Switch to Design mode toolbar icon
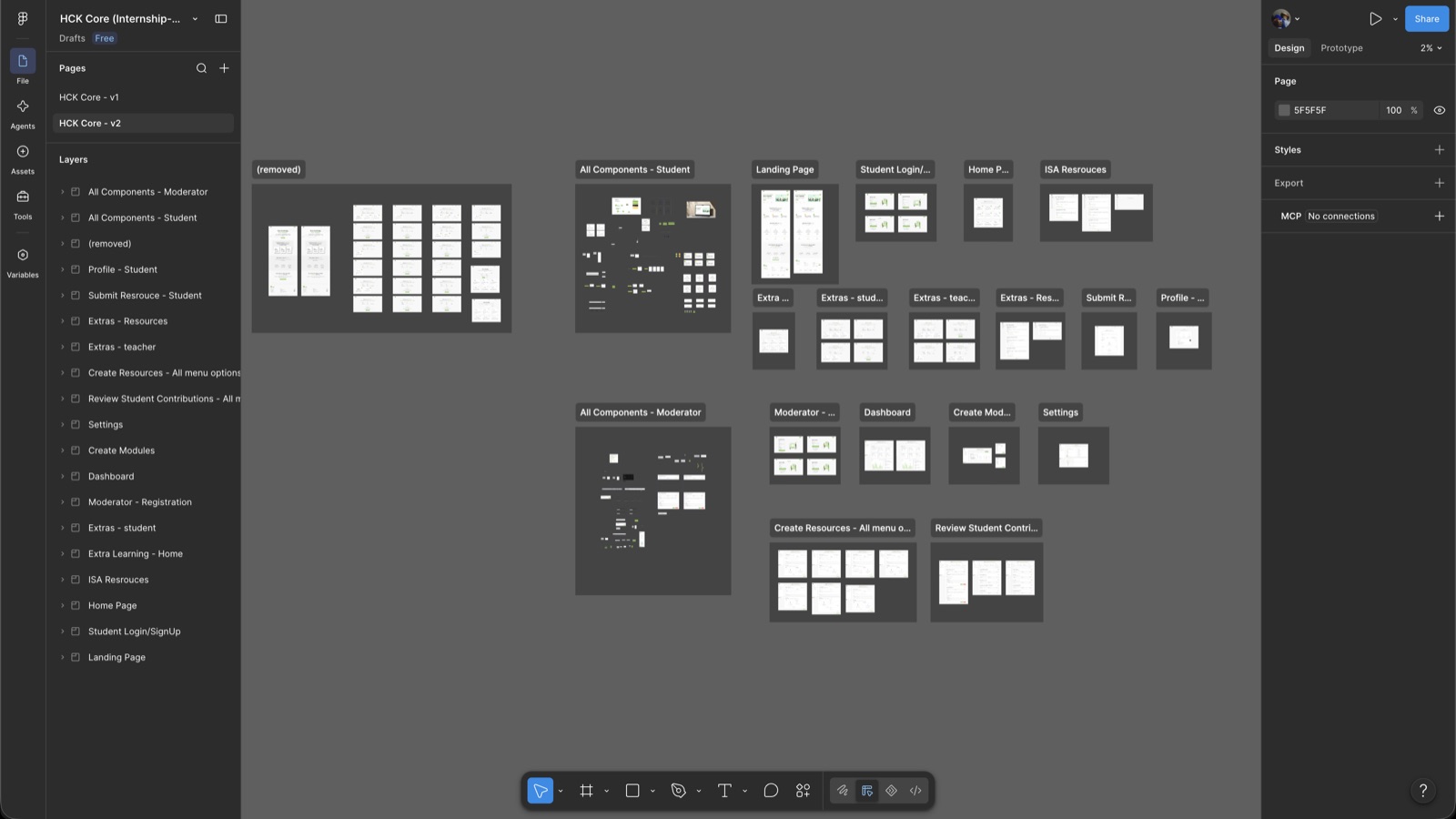 [867, 791]
